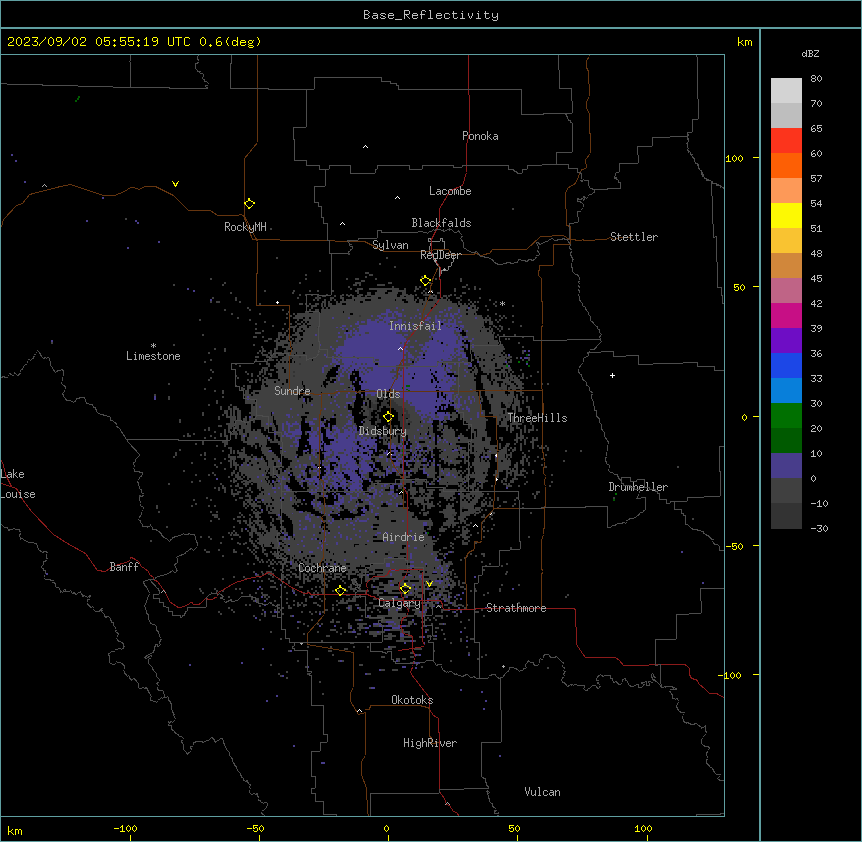Click the Ponoka city label

click(x=480, y=136)
